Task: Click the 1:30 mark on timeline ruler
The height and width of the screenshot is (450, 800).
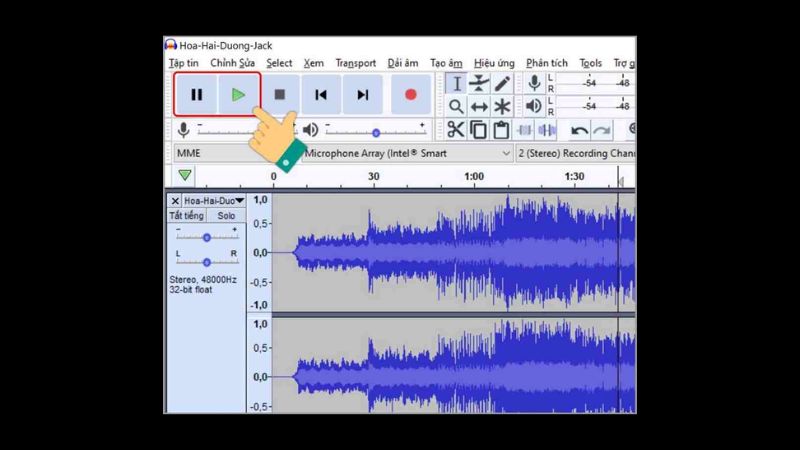Action: pos(574,177)
